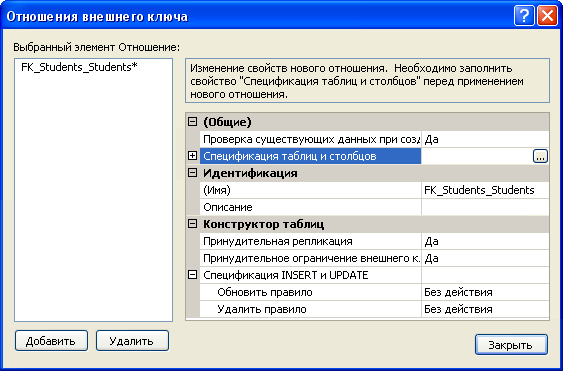Expand Спецификация таблиц и столбцов node
Screen dimensions: 563x371
pyautogui.click(x=193, y=156)
